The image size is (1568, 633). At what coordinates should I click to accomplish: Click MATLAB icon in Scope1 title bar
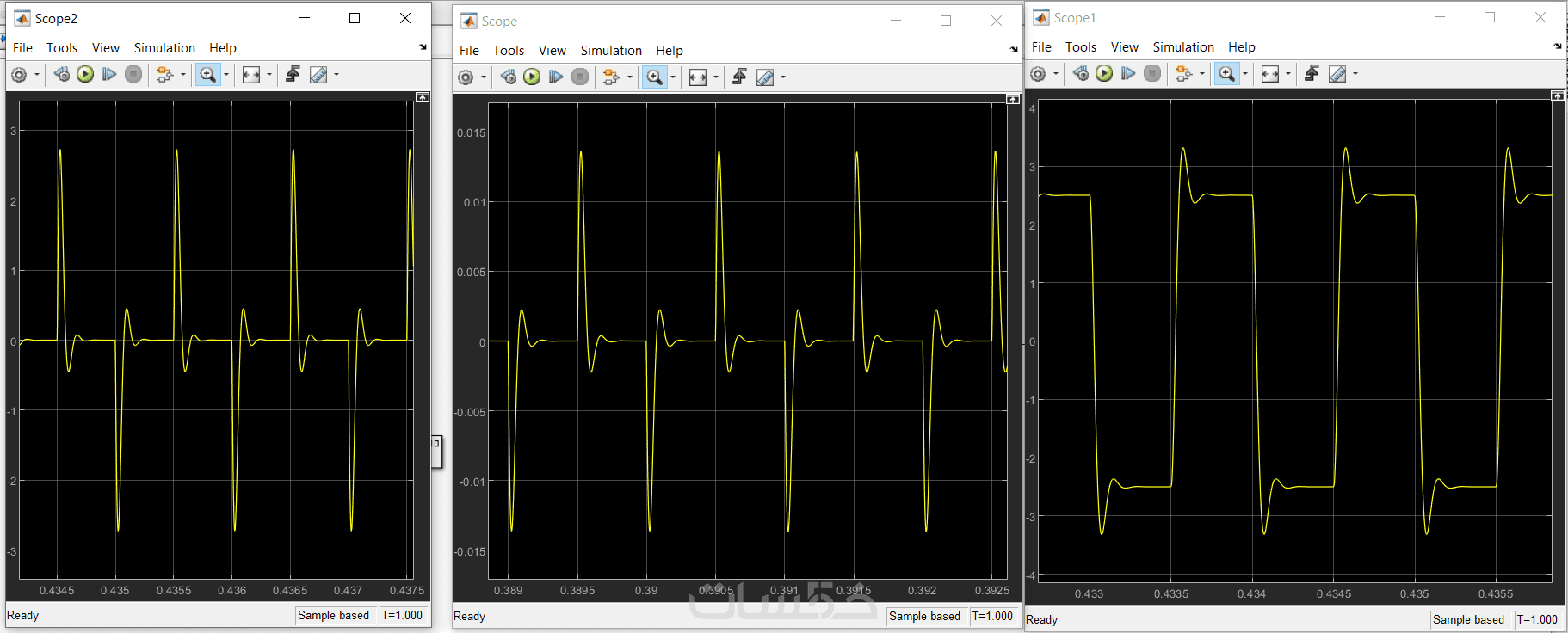[x=1040, y=18]
